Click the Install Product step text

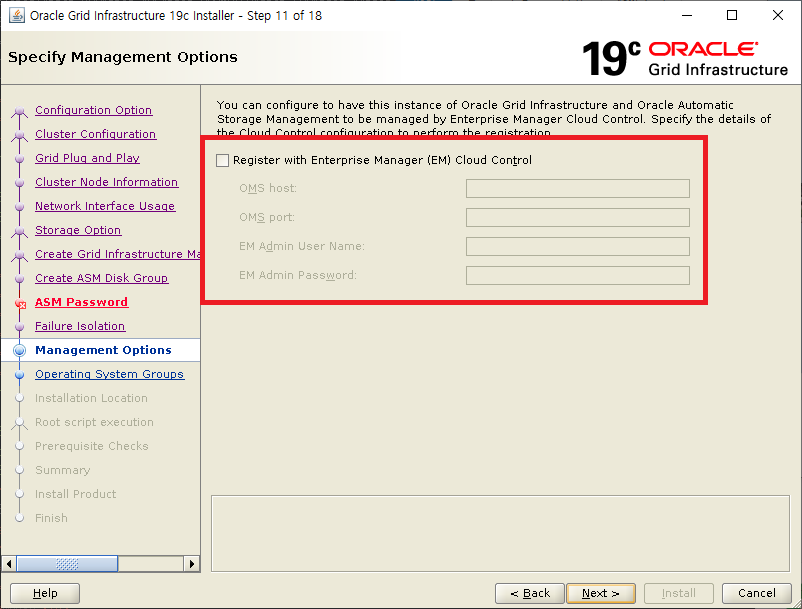click(75, 494)
